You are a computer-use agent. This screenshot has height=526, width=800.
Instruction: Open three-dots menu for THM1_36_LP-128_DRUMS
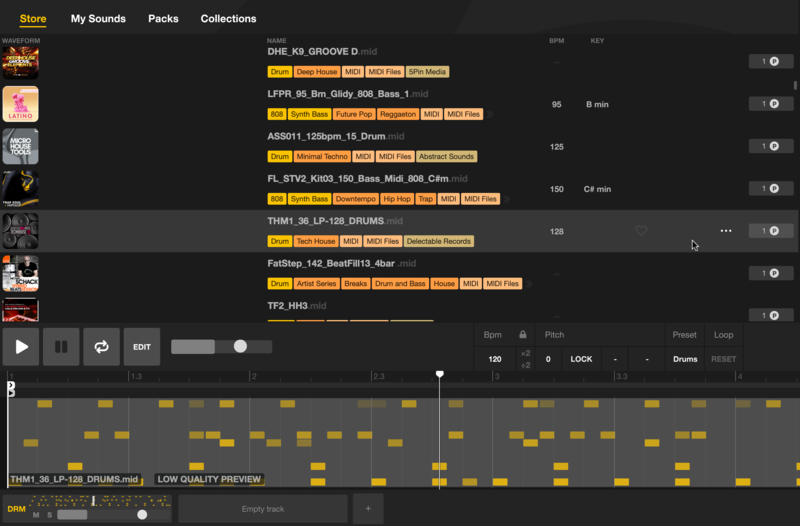[726, 231]
